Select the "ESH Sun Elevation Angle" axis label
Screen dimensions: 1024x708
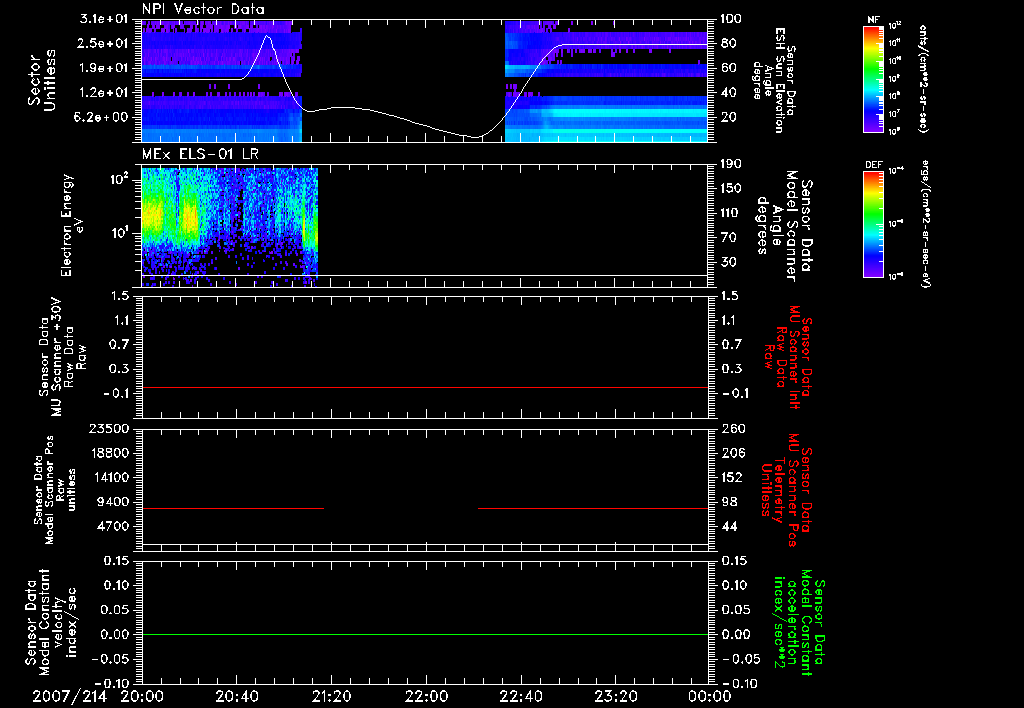coord(773,80)
